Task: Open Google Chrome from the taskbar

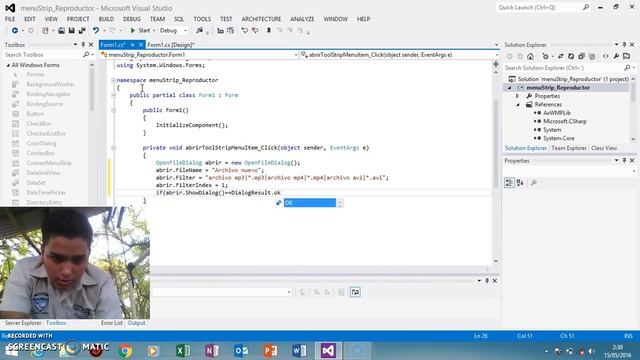Action: coord(126,351)
